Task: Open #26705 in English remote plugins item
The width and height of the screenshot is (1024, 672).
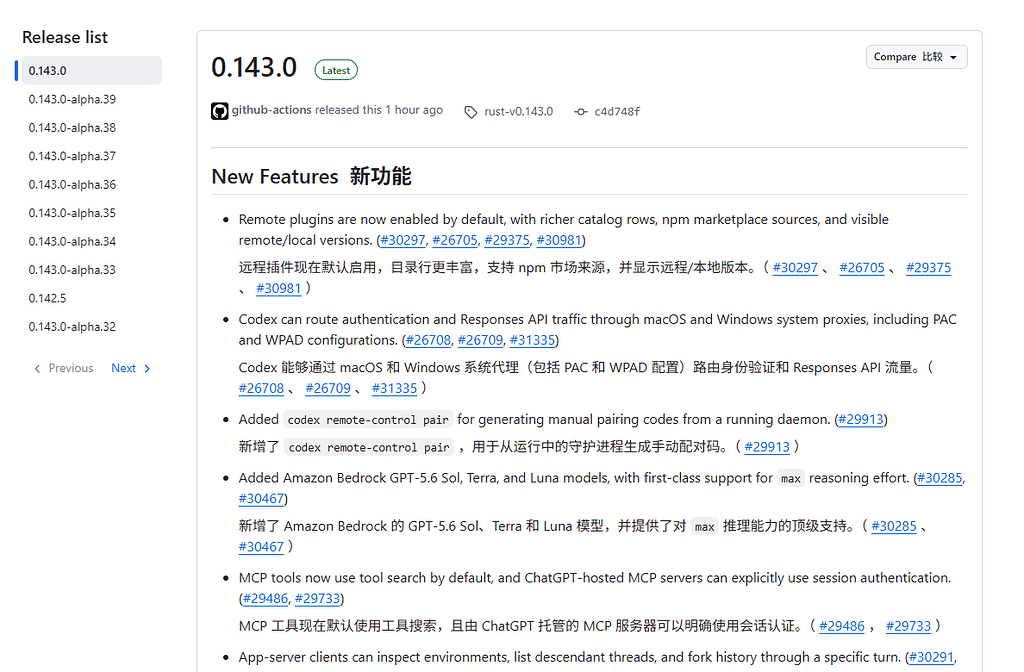Action: coord(455,240)
